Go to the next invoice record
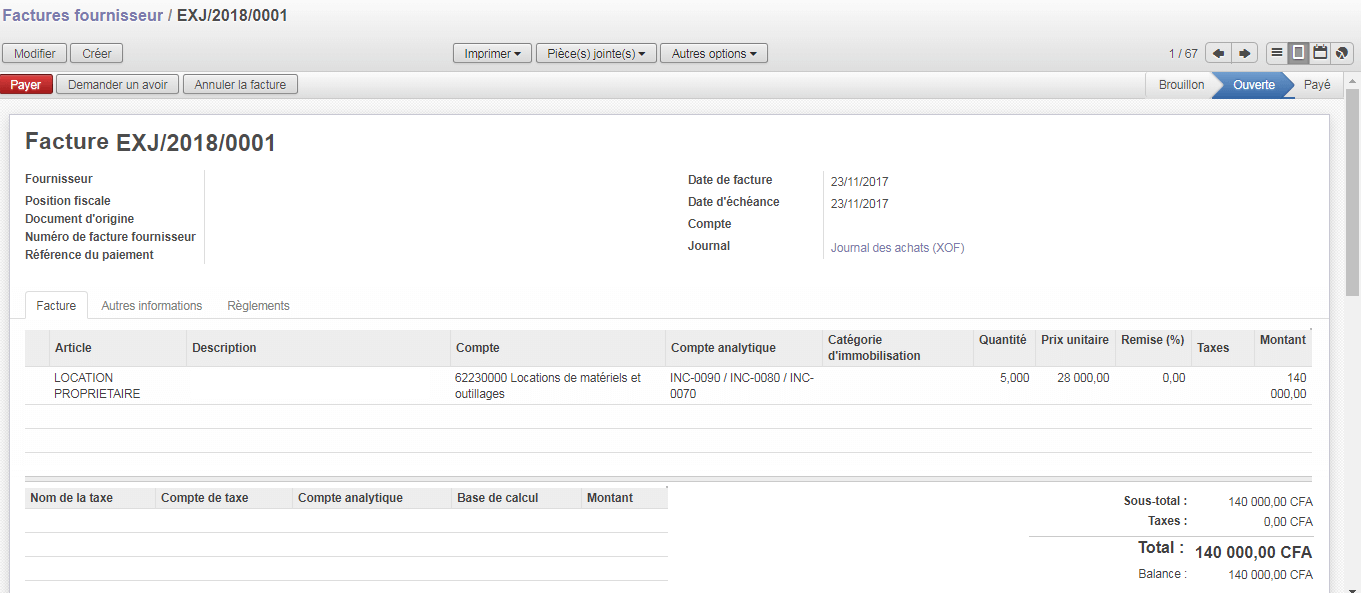Viewport: 1361px width, 593px height. point(1244,53)
